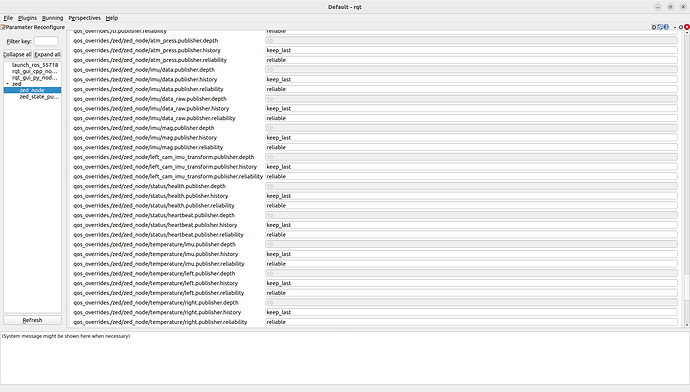Image resolution: width=690 pixels, height=392 pixels.
Task: Edit imu/mag.publisher.reliability value field
Action: 471,147
